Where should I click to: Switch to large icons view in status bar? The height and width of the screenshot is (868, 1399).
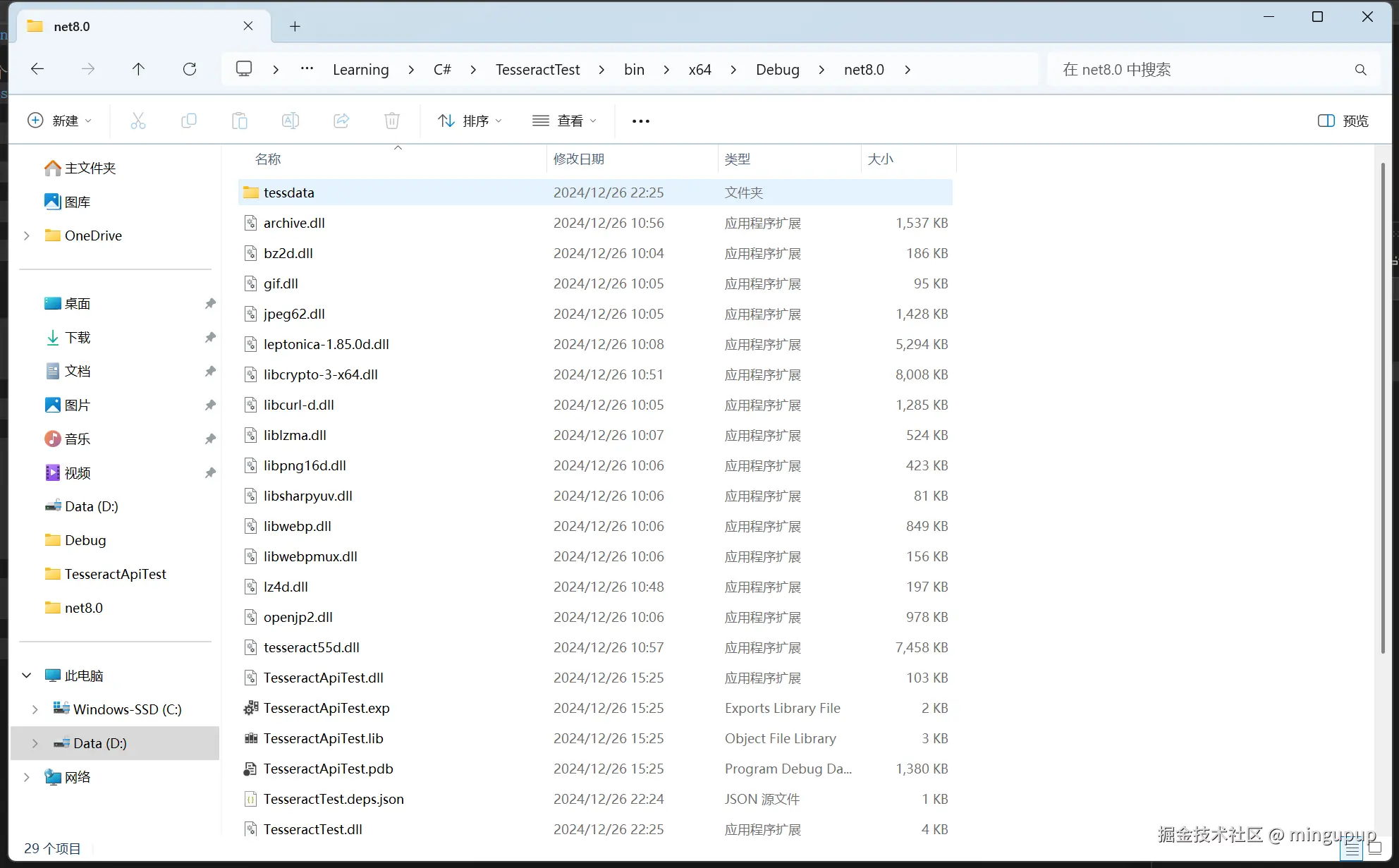(x=1375, y=848)
